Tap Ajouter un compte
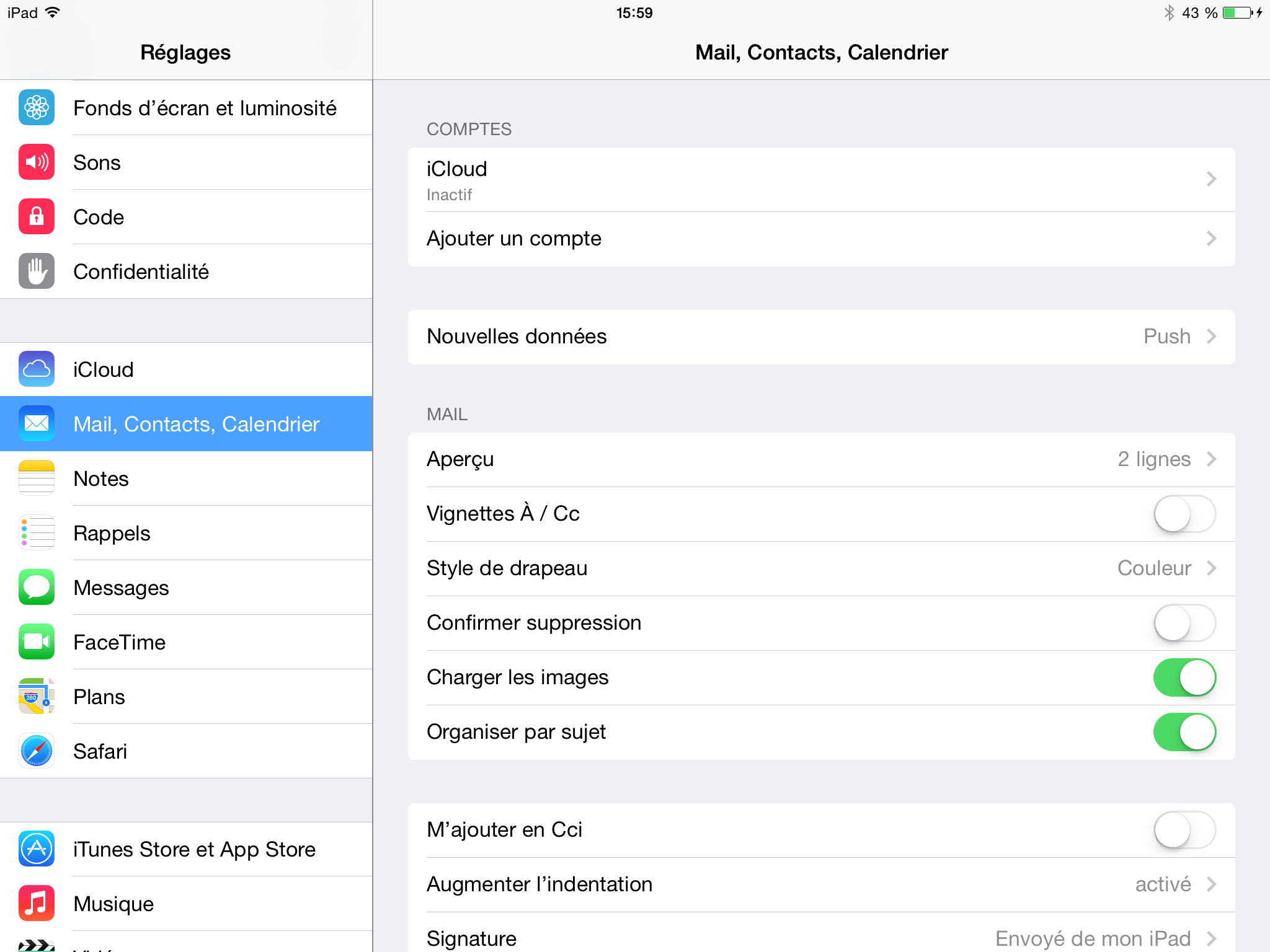Image resolution: width=1270 pixels, height=952 pixels. click(x=821, y=239)
